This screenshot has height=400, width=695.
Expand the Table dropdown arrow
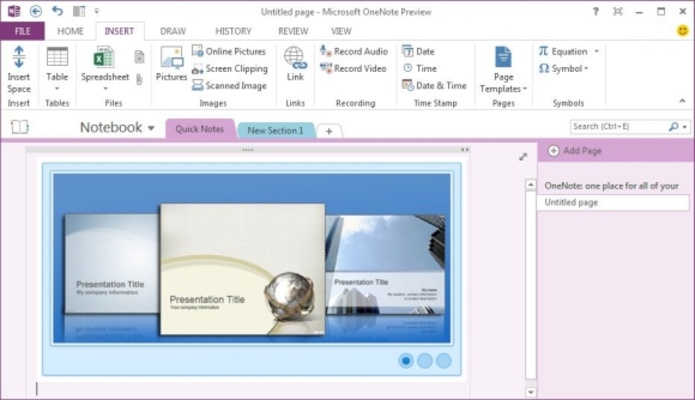click(57, 89)
